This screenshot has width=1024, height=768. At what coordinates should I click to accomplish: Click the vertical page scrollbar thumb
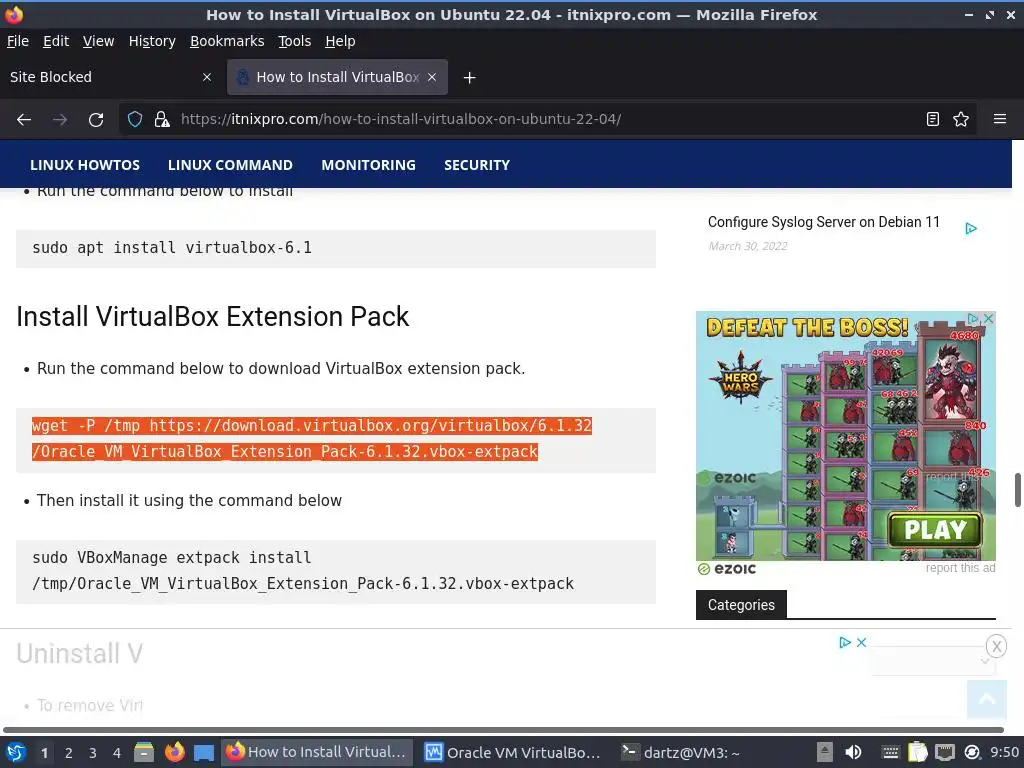pyautogui.click(x=1017, y=490)
